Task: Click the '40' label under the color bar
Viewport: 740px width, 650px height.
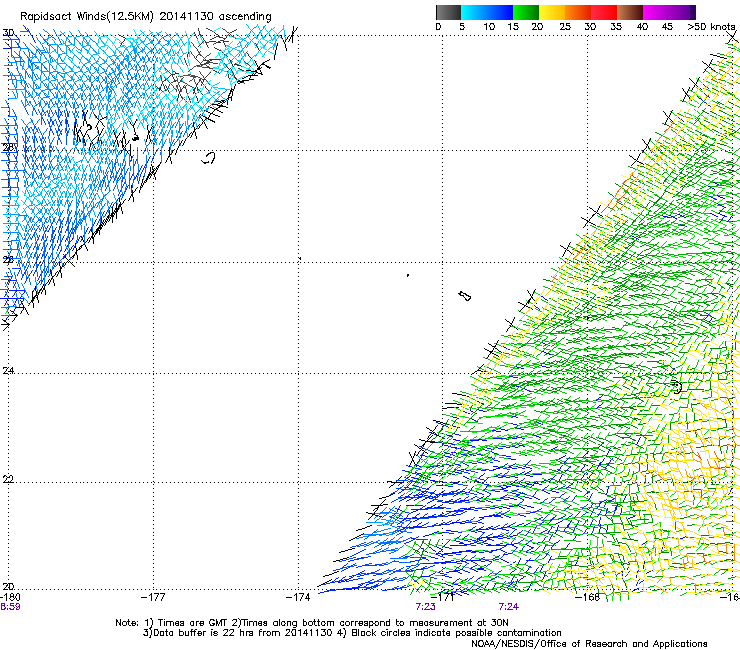Action: coord(642,27)
